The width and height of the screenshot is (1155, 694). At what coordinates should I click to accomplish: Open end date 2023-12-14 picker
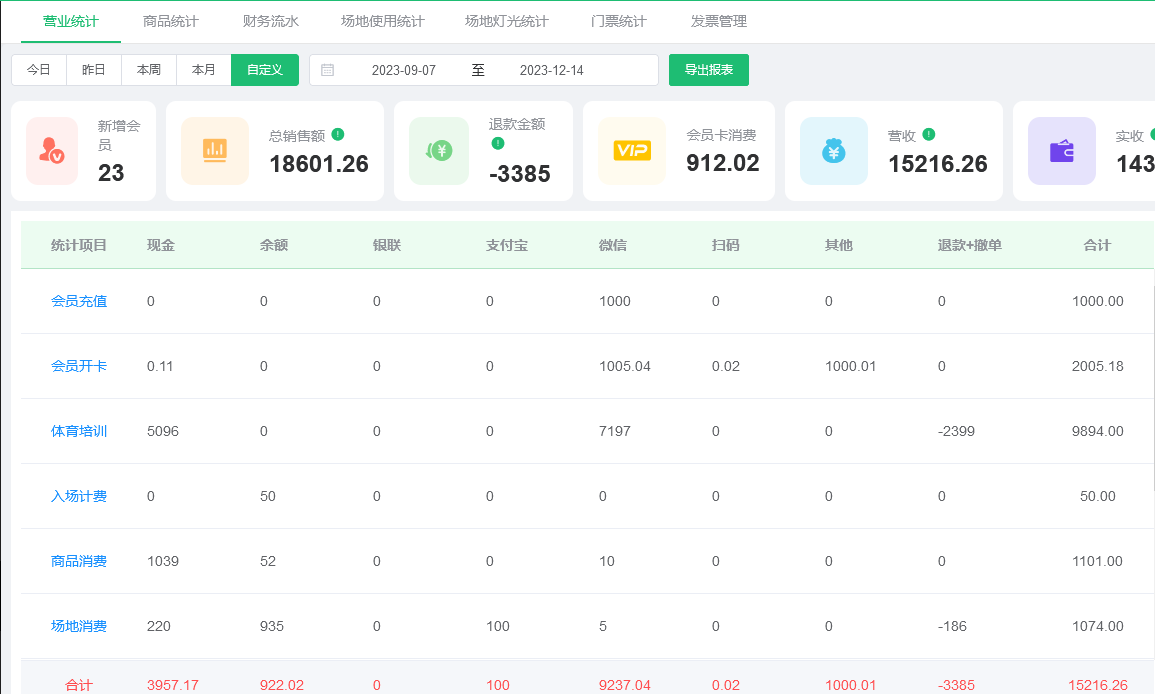tap(551, 70)
